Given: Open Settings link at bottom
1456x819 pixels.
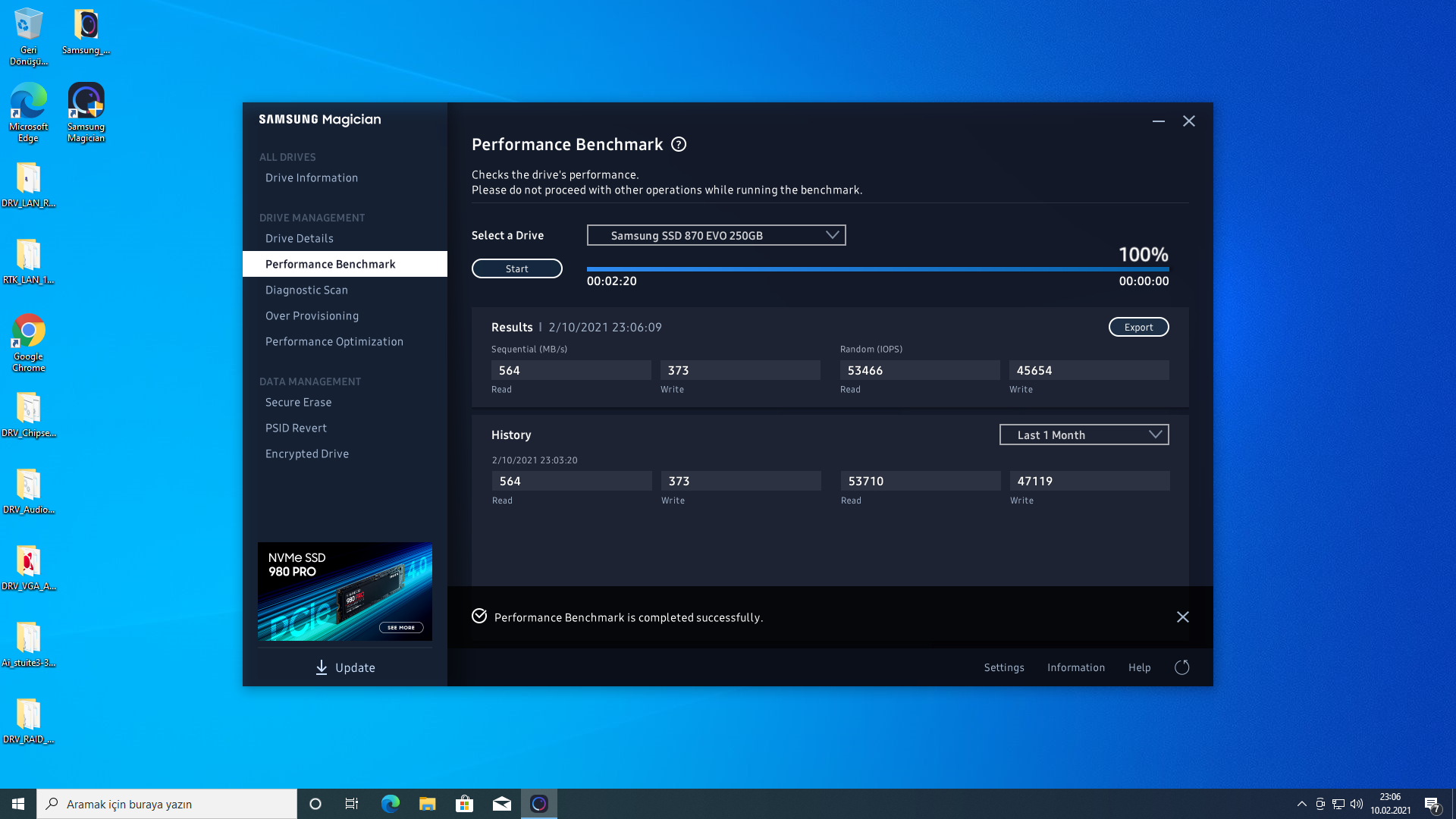Looking at the screenshot, I should 1004,667.
